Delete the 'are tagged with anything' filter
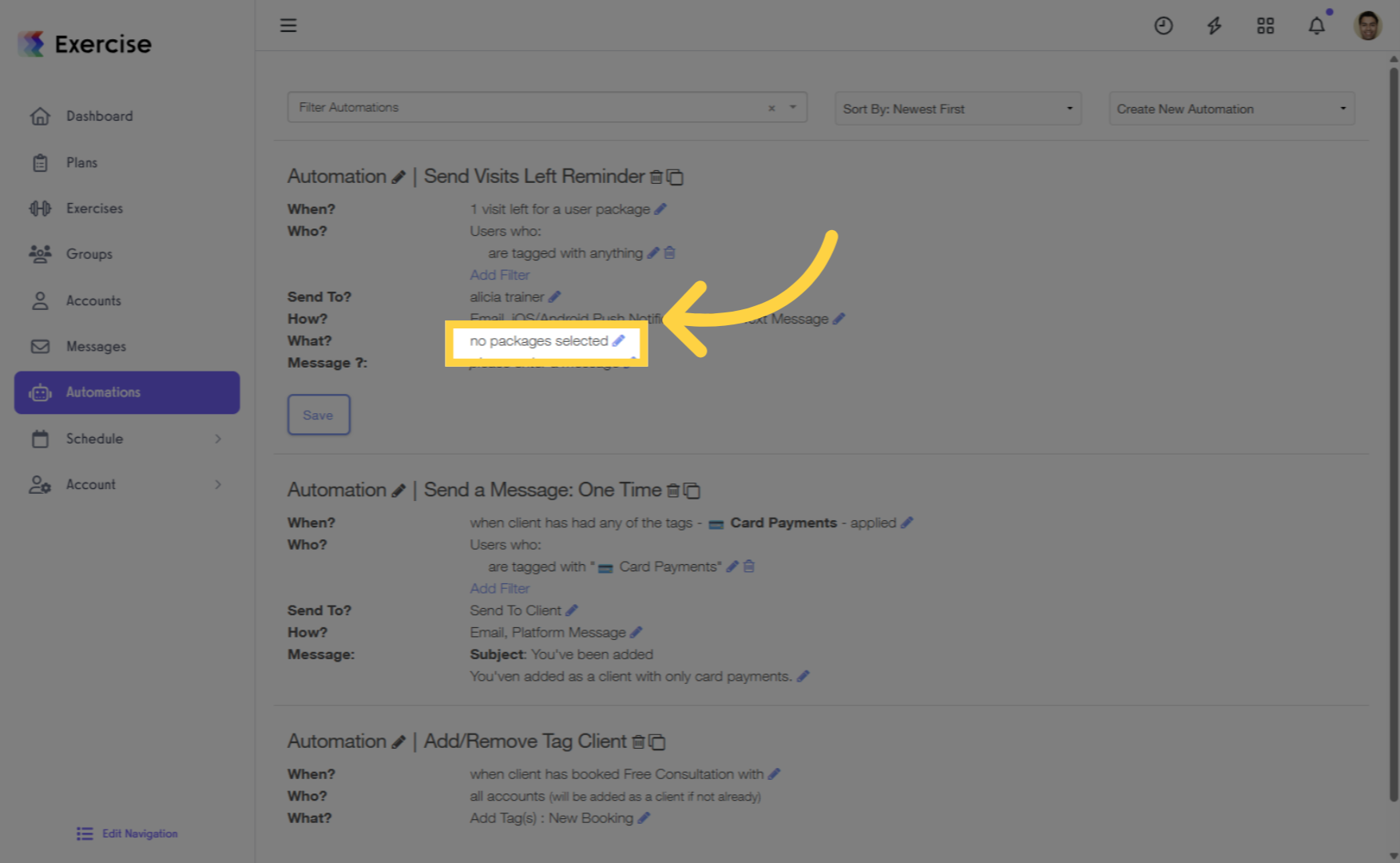The width and height of the screenshot is (1400, 863). pyautogui.click(x=670, y=253)
